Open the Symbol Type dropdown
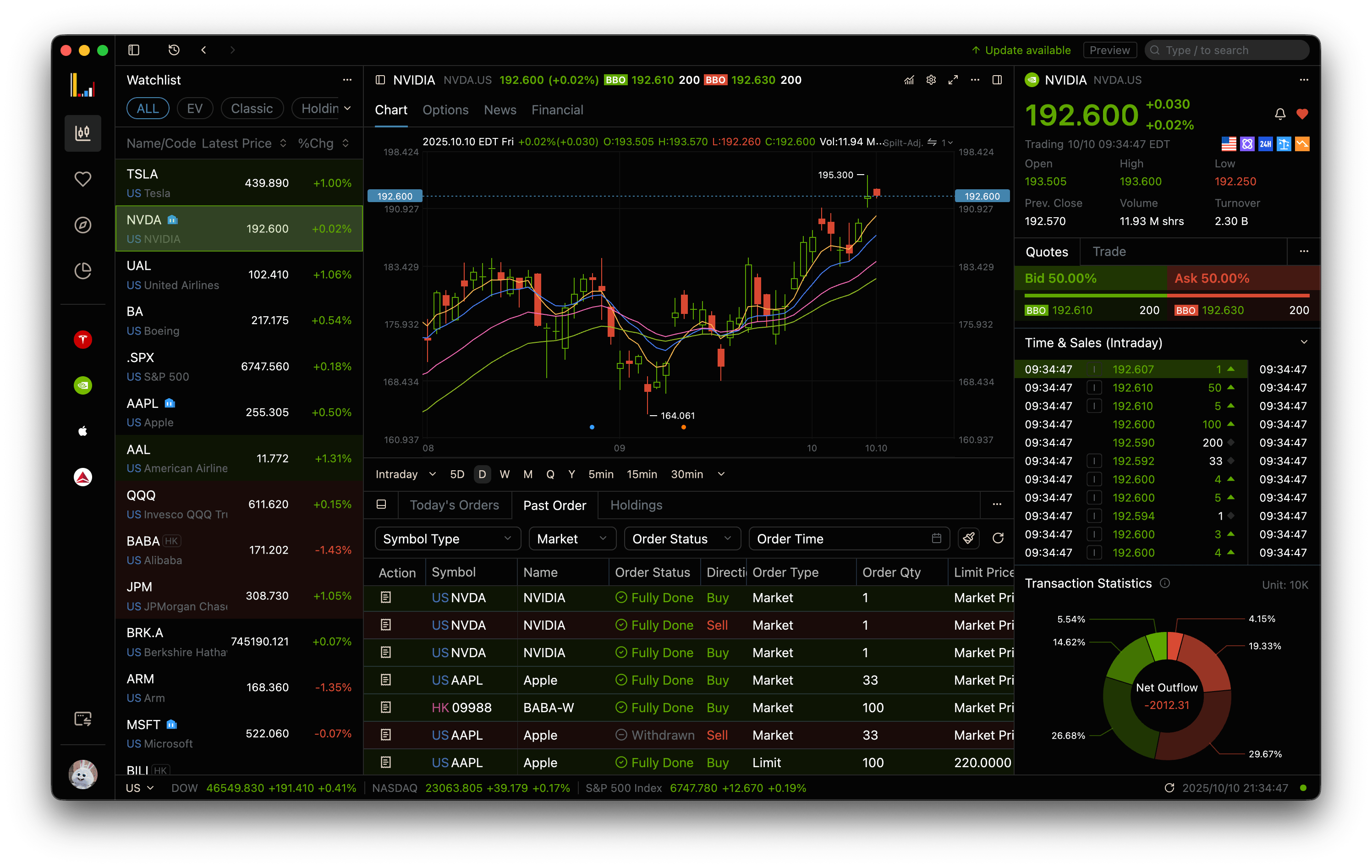This screenshot has width=1372, height=868. click(x=447, y=538)
